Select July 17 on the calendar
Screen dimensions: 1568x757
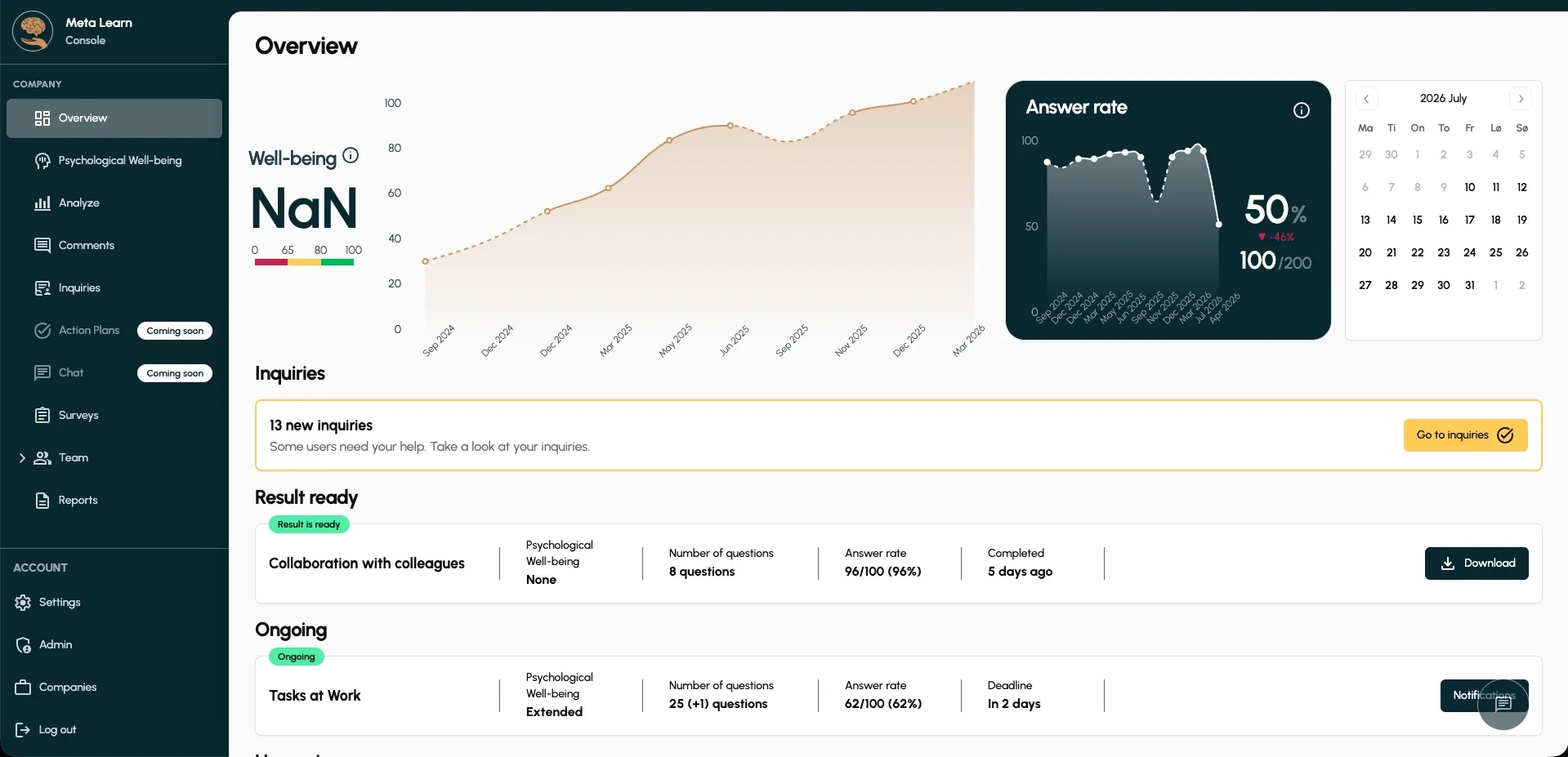pyautogui.click(x=1470, y=220)
